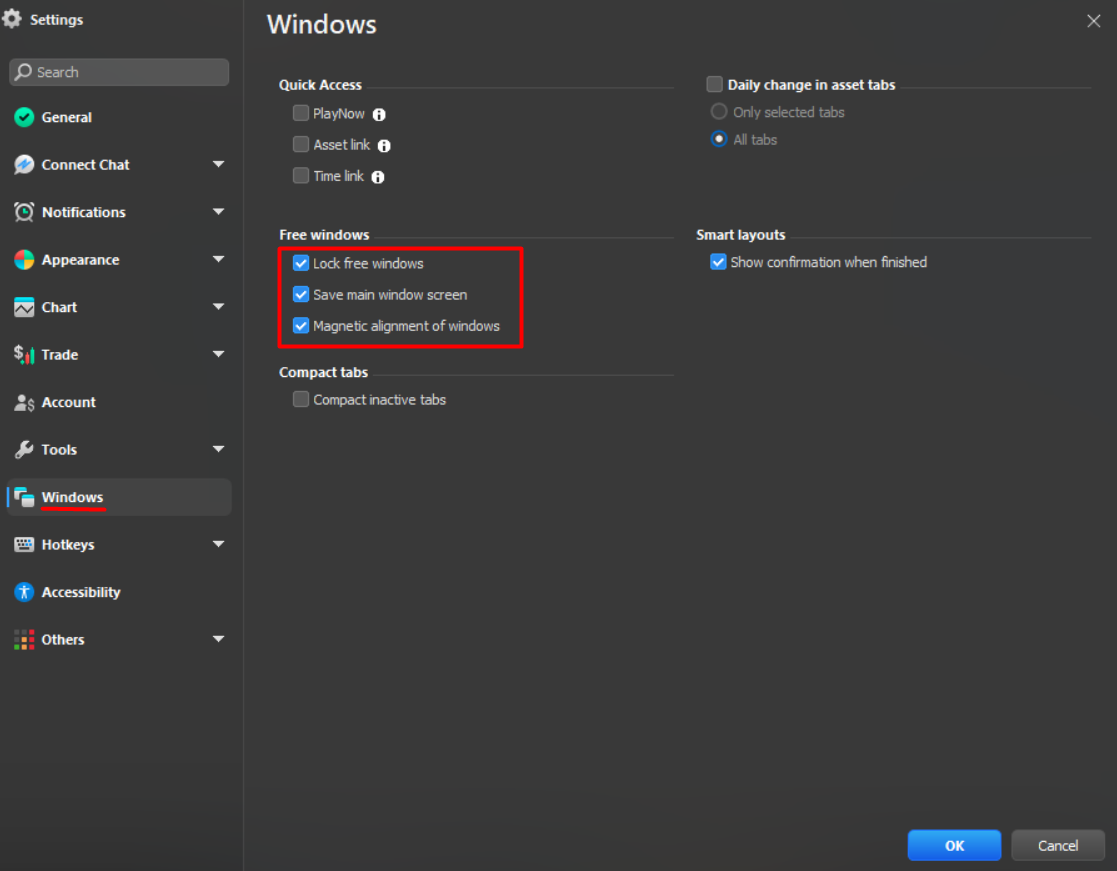Select the All tabs radio button
This screenshot has height=871, width=1117.
click(x=719, y=139)
